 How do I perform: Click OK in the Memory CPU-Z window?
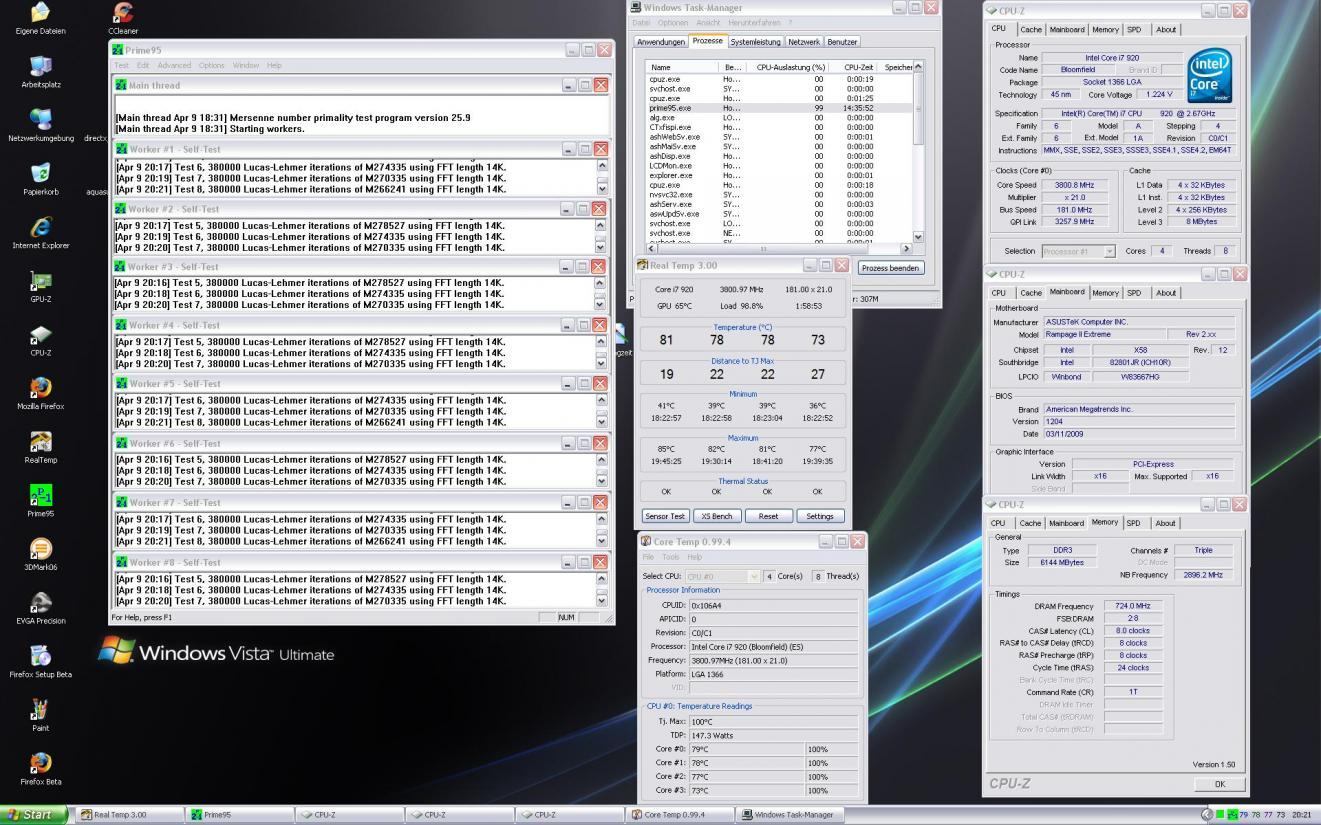[1219, 784]
